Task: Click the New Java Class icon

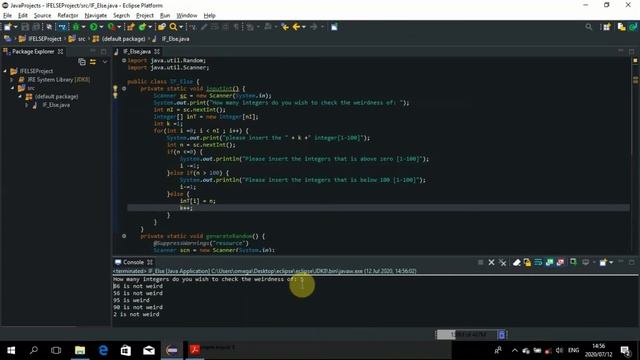Action: pos(142,27)
